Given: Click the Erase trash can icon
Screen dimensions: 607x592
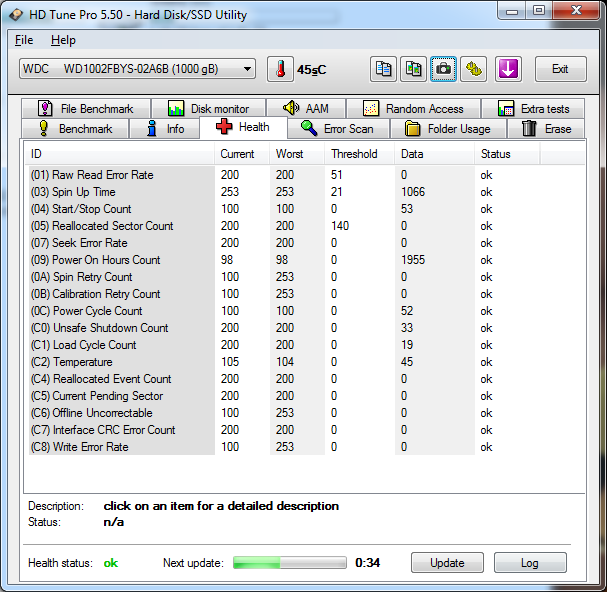Looking at the screenshot, I should 529,128.
